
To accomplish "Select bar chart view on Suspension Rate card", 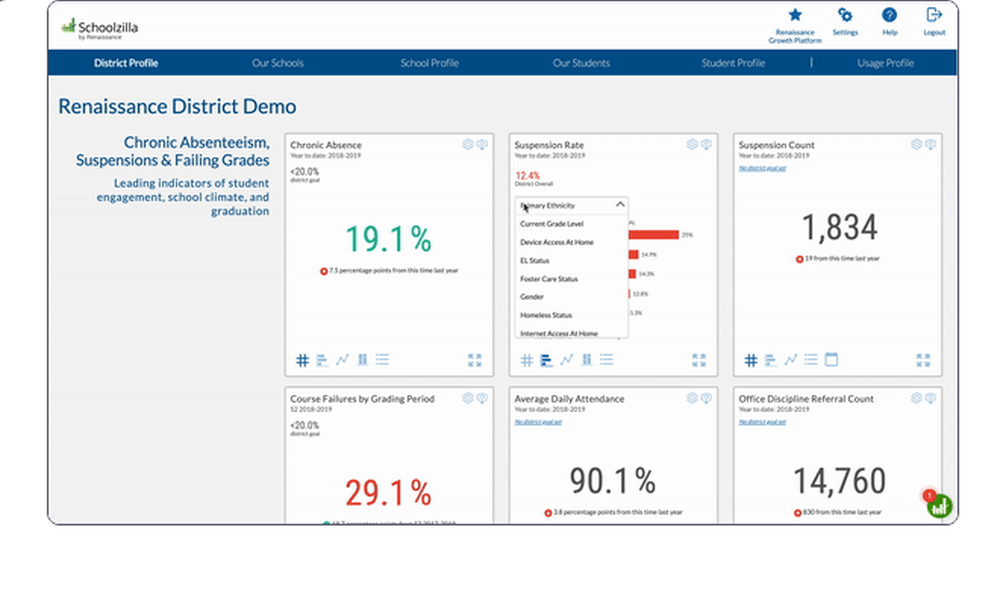I will pos(547,360).
